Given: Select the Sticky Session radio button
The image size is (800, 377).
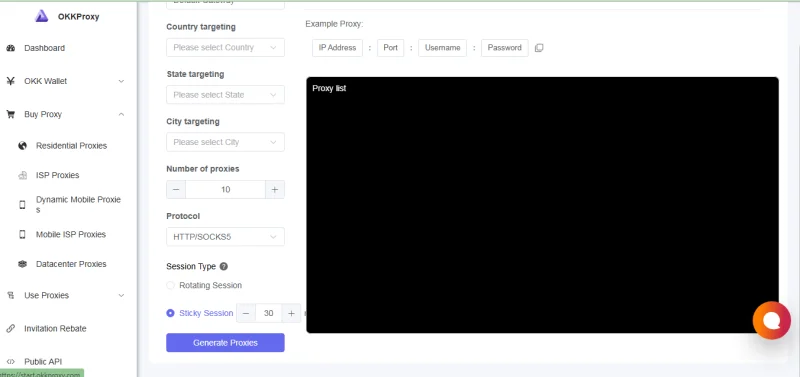Looking at the screenshot, I should pyautogui.click(x=170, y=313).
